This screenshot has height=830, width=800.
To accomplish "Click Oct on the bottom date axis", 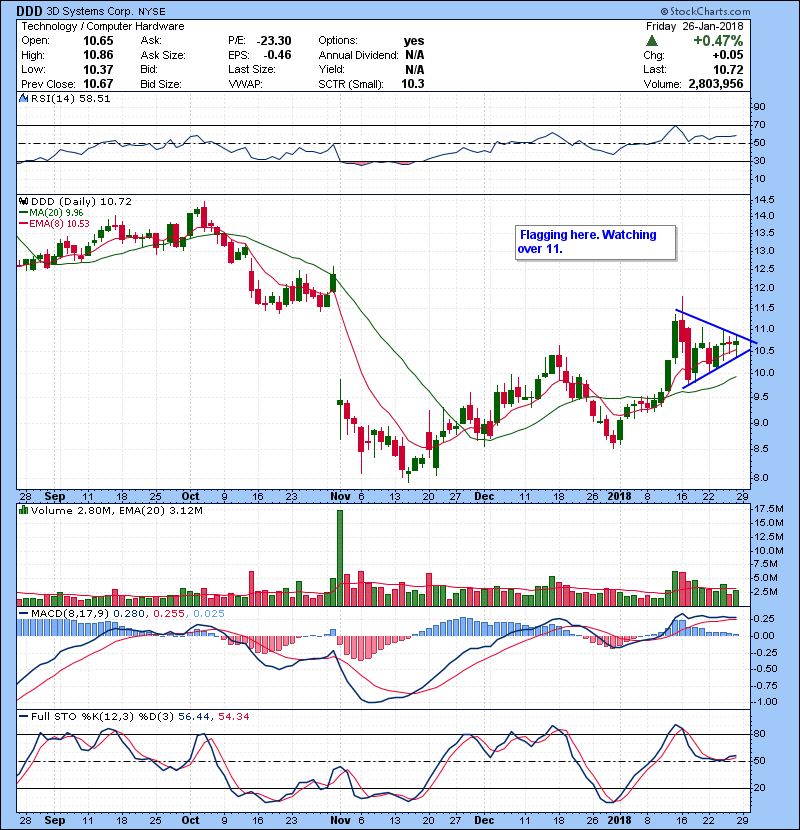I will coord(191,820).
